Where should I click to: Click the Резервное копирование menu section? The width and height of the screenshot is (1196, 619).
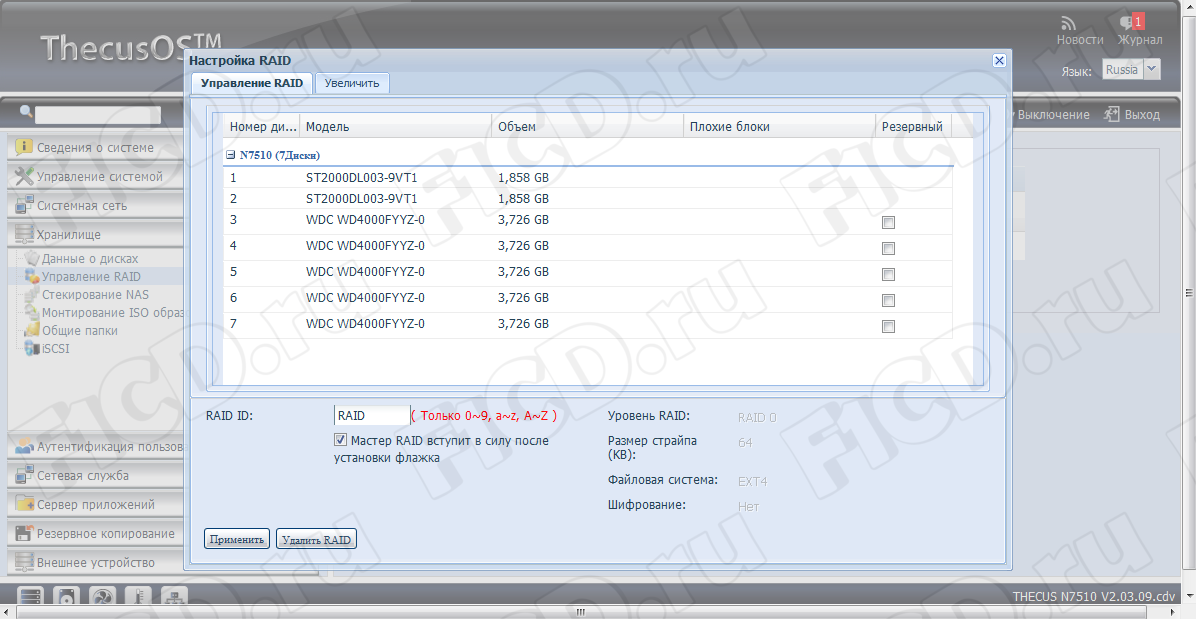pos(95,533)
